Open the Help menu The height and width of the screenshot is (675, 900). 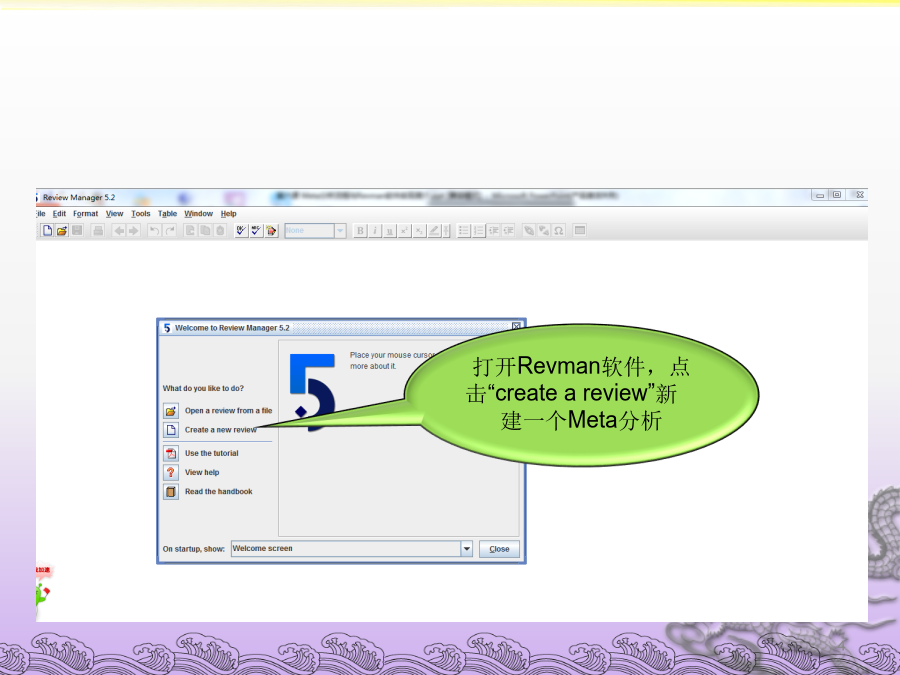tap(228, 214)
